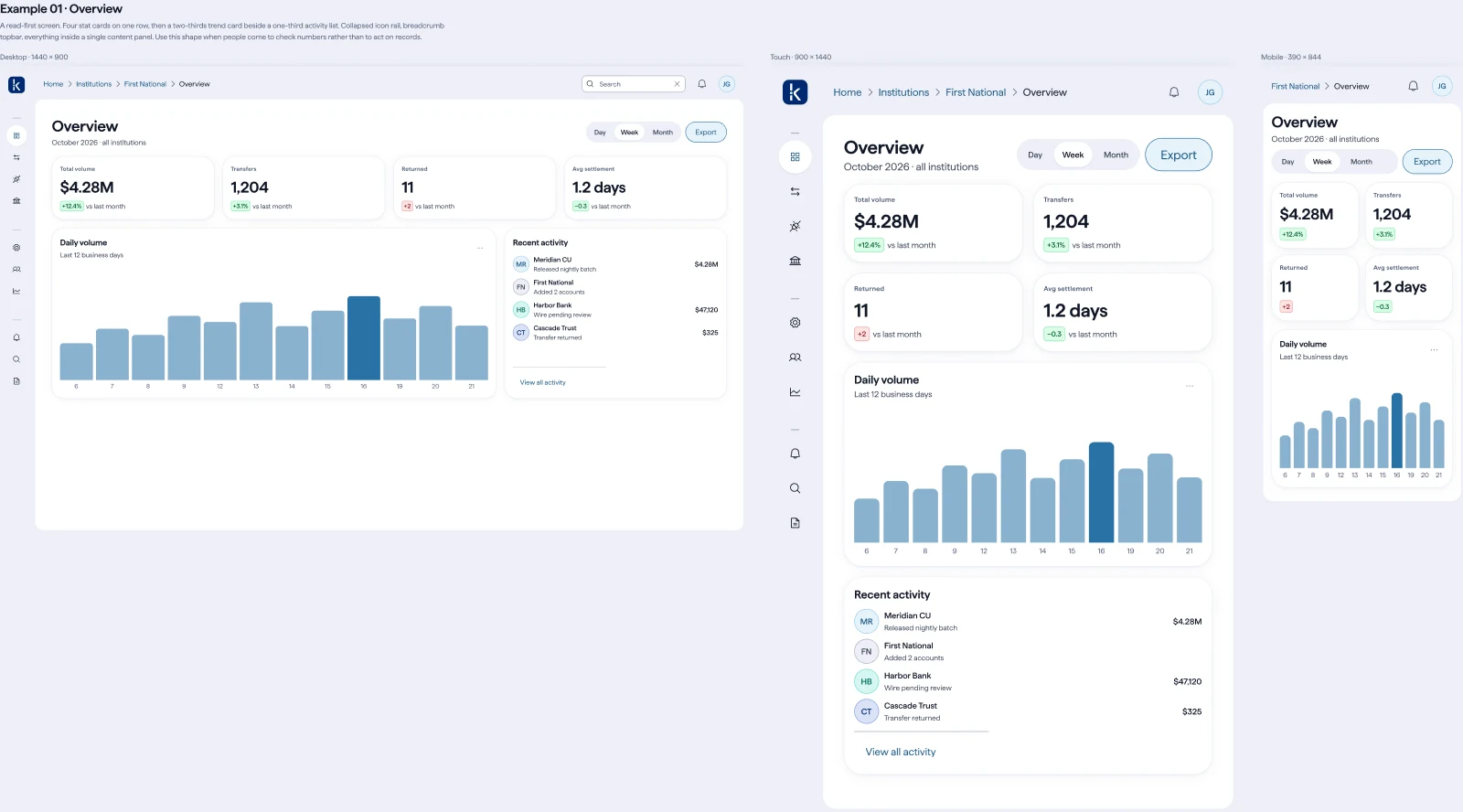
Task: Open Daily volume options menu in Desktop frame
Action: point(480,248)
